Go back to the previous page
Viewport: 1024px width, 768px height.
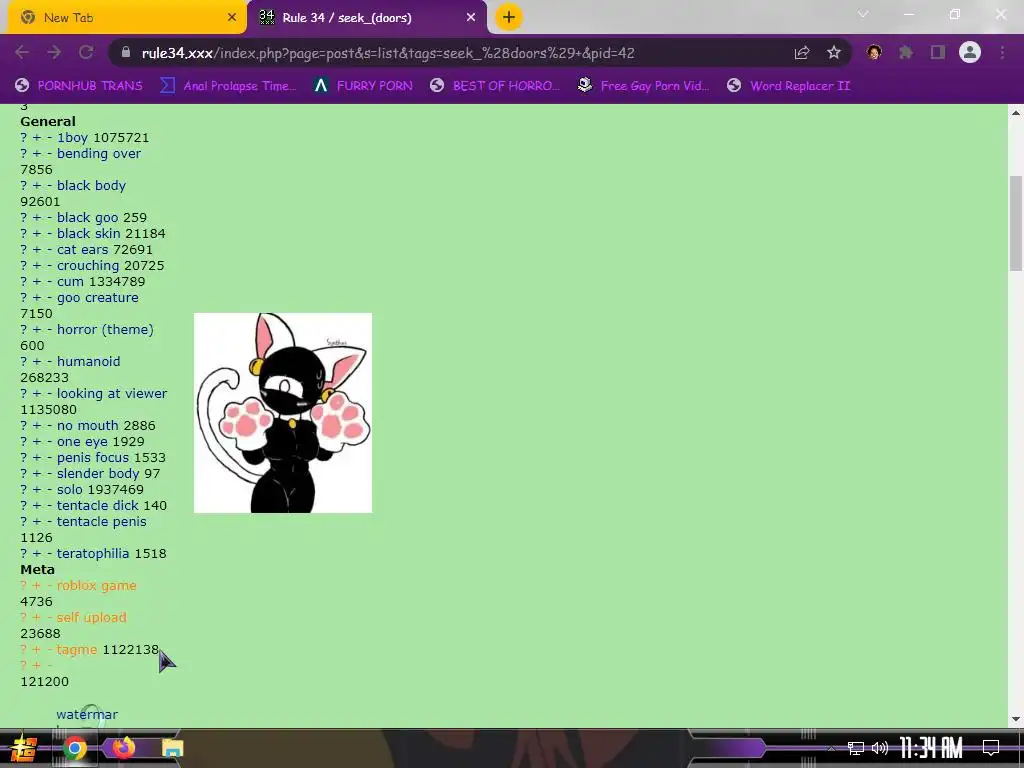[22, 53]
